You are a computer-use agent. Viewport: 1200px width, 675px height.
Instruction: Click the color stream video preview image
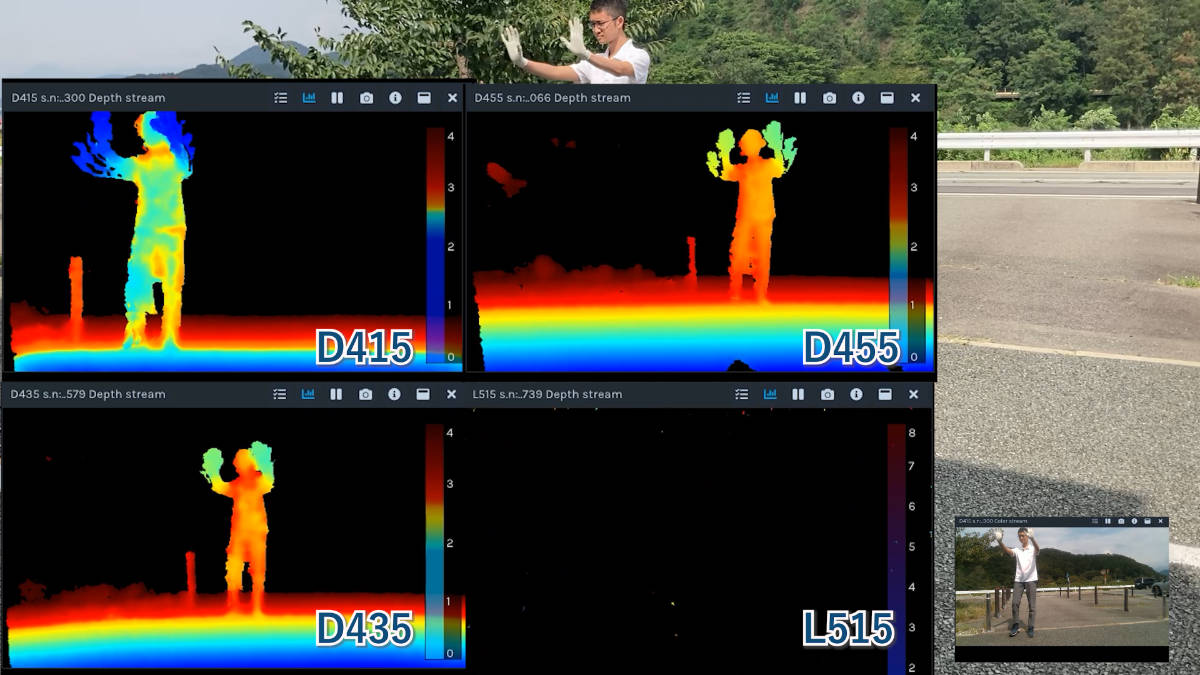[x=1062, y=586]
